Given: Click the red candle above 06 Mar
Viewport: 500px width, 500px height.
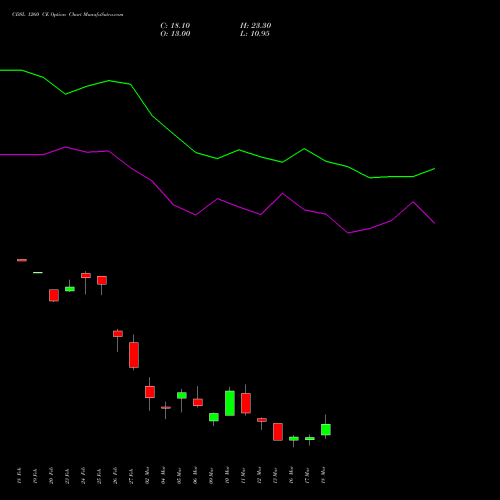Looking at the screenshot, I should [198, 402].
